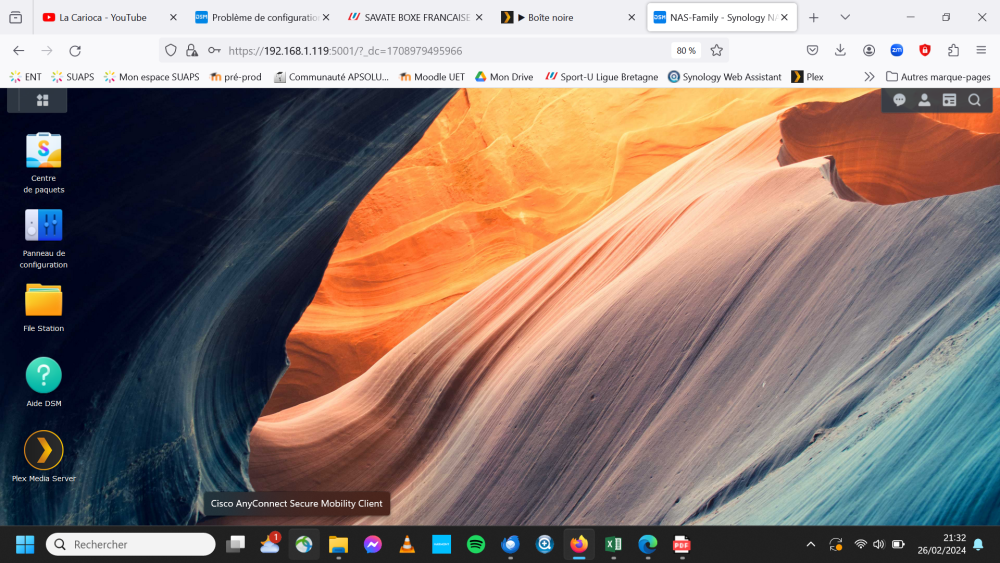The width and height of the screenshot is (1000, 563).
Task: Open clock and date 21:32 panel
Action: point(941,545)
